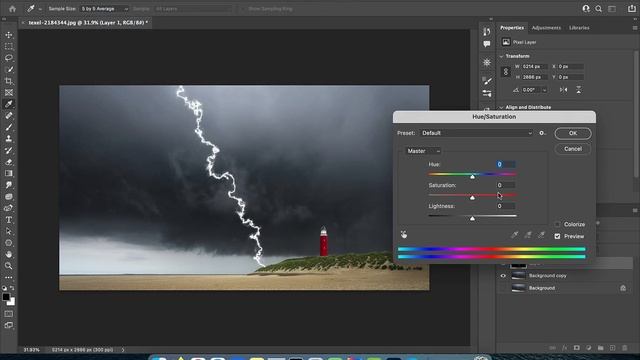
Task: Hide the Background copy layer
Action: click(x=503, y=276)
